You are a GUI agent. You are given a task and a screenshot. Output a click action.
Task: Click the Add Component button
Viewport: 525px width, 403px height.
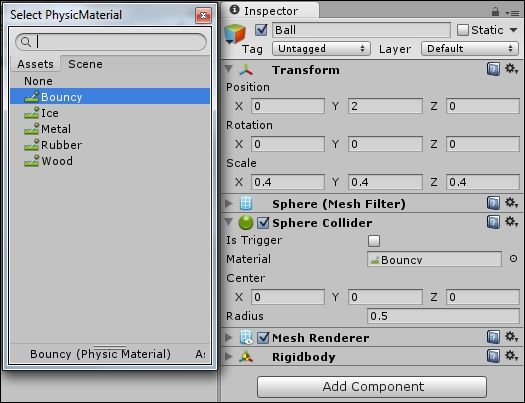(x=372, y=387)
